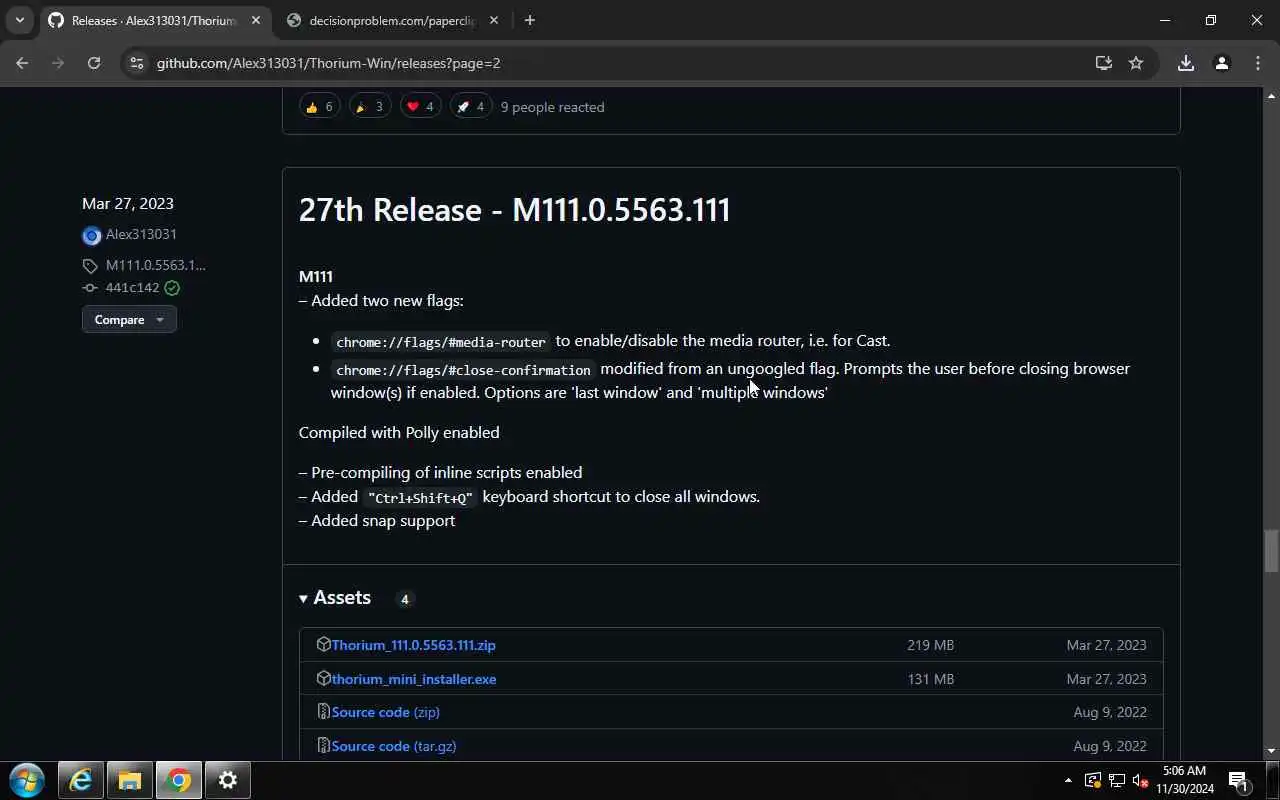Reload the current page

click(x=94, y=63)
